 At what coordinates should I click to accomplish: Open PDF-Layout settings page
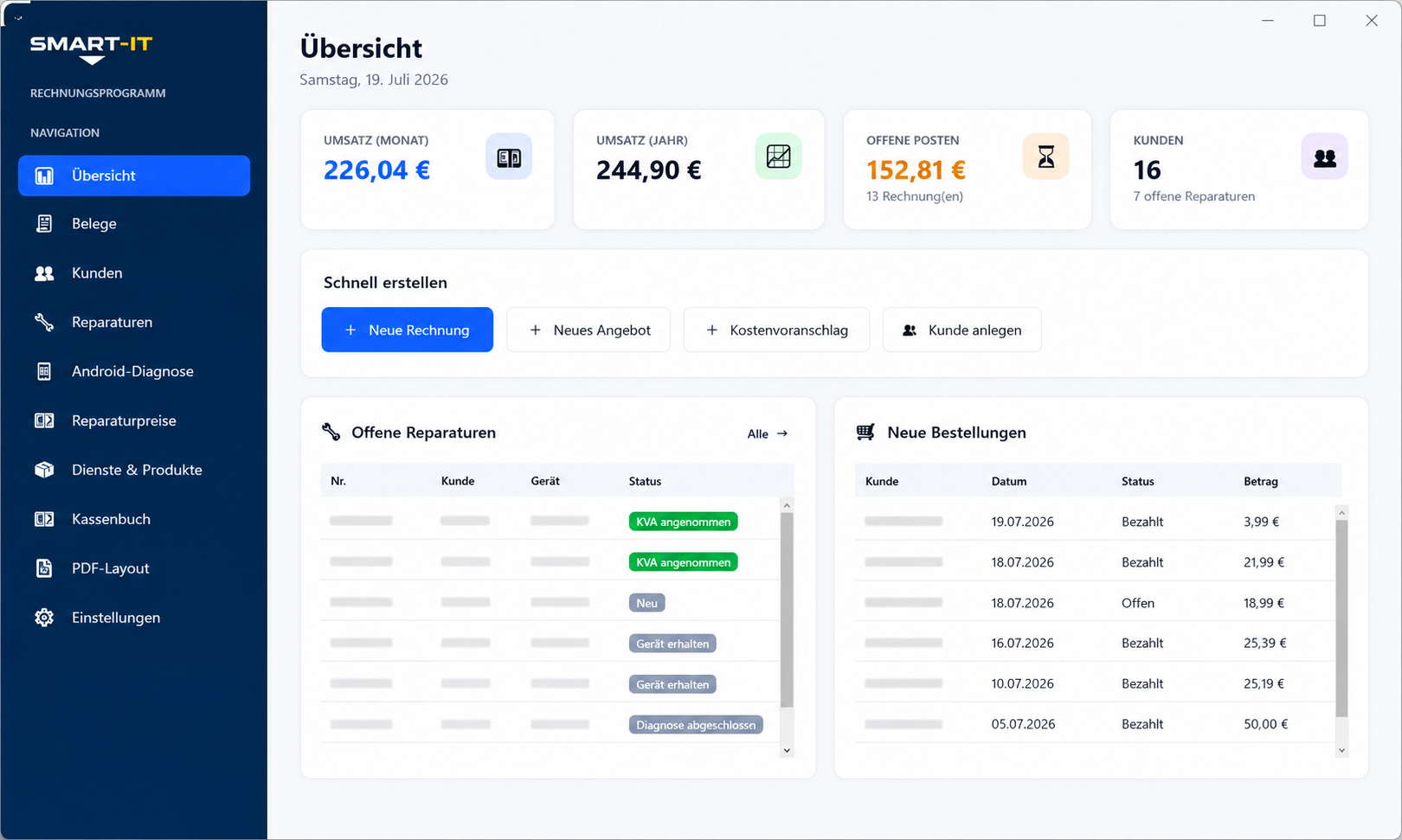coord(134,568)
